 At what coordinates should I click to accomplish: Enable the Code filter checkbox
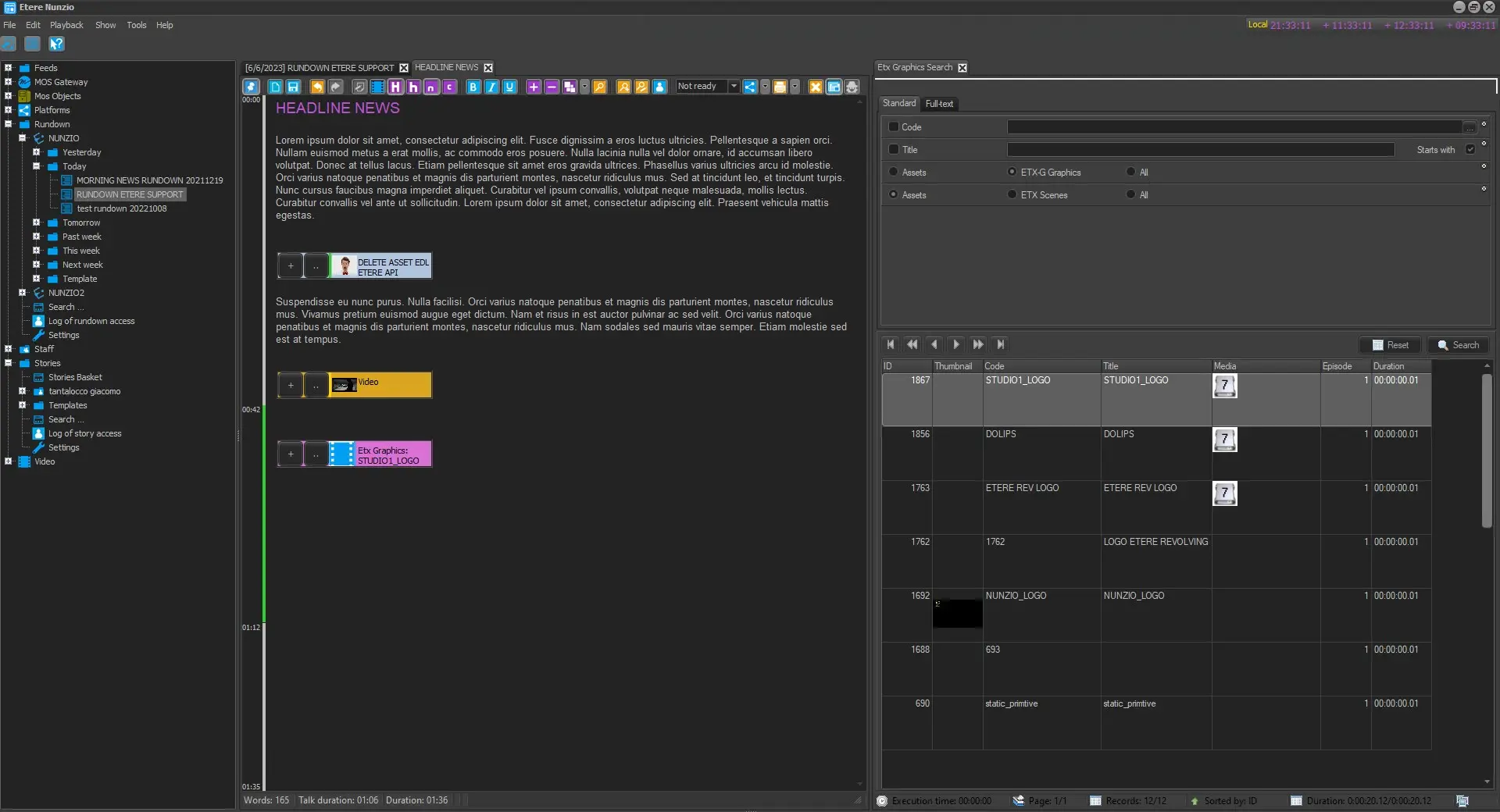tap(894, 126)
